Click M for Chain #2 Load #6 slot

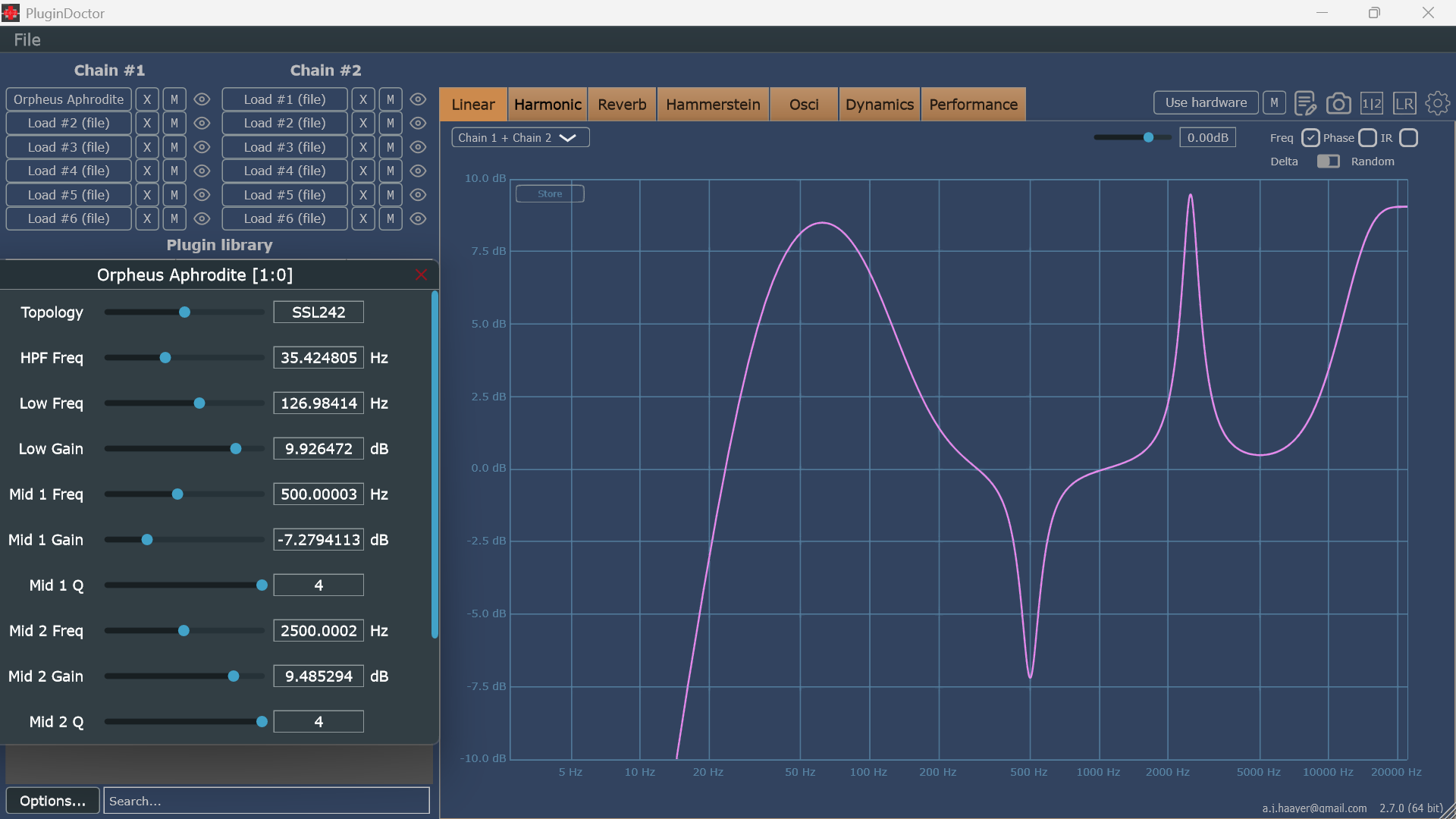[x=391, y=218]
